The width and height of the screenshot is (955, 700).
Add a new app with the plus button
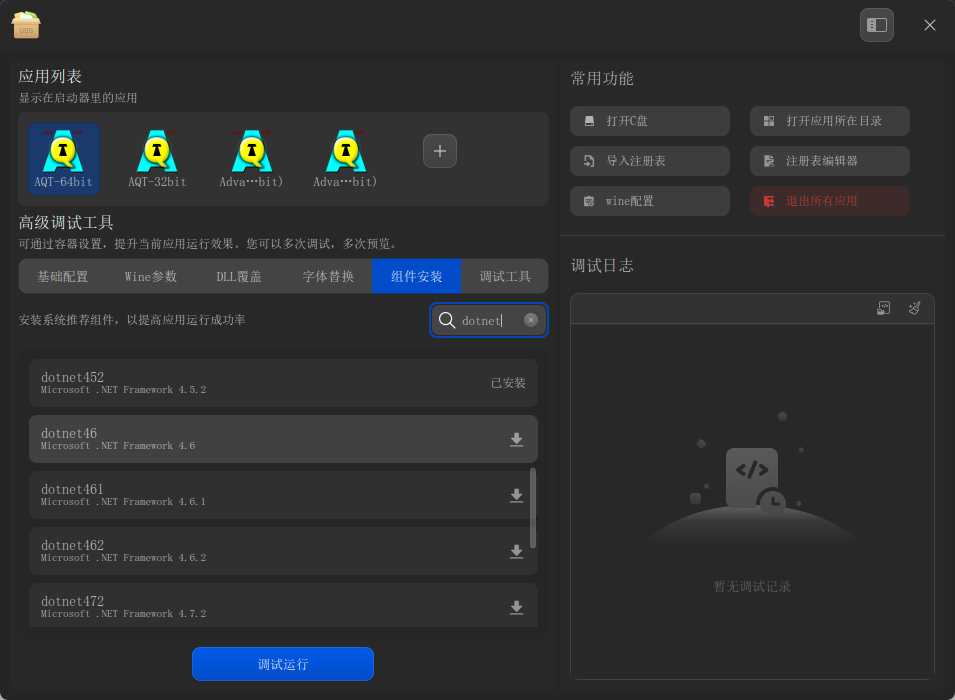click(x=440, y=151)
